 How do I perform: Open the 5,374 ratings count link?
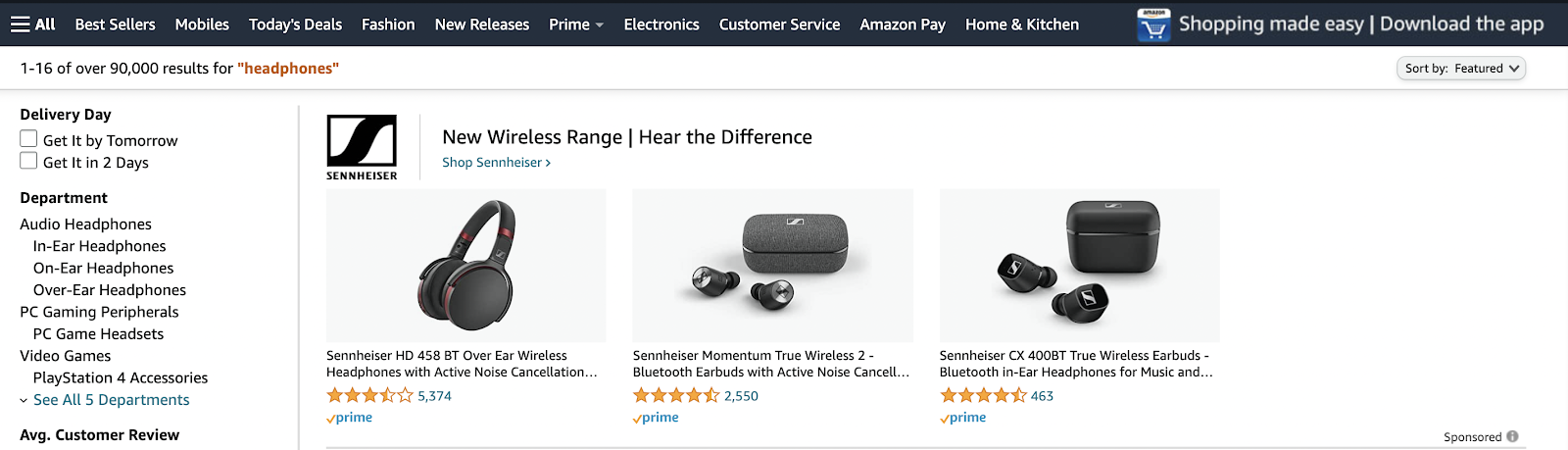click(434, 396)
